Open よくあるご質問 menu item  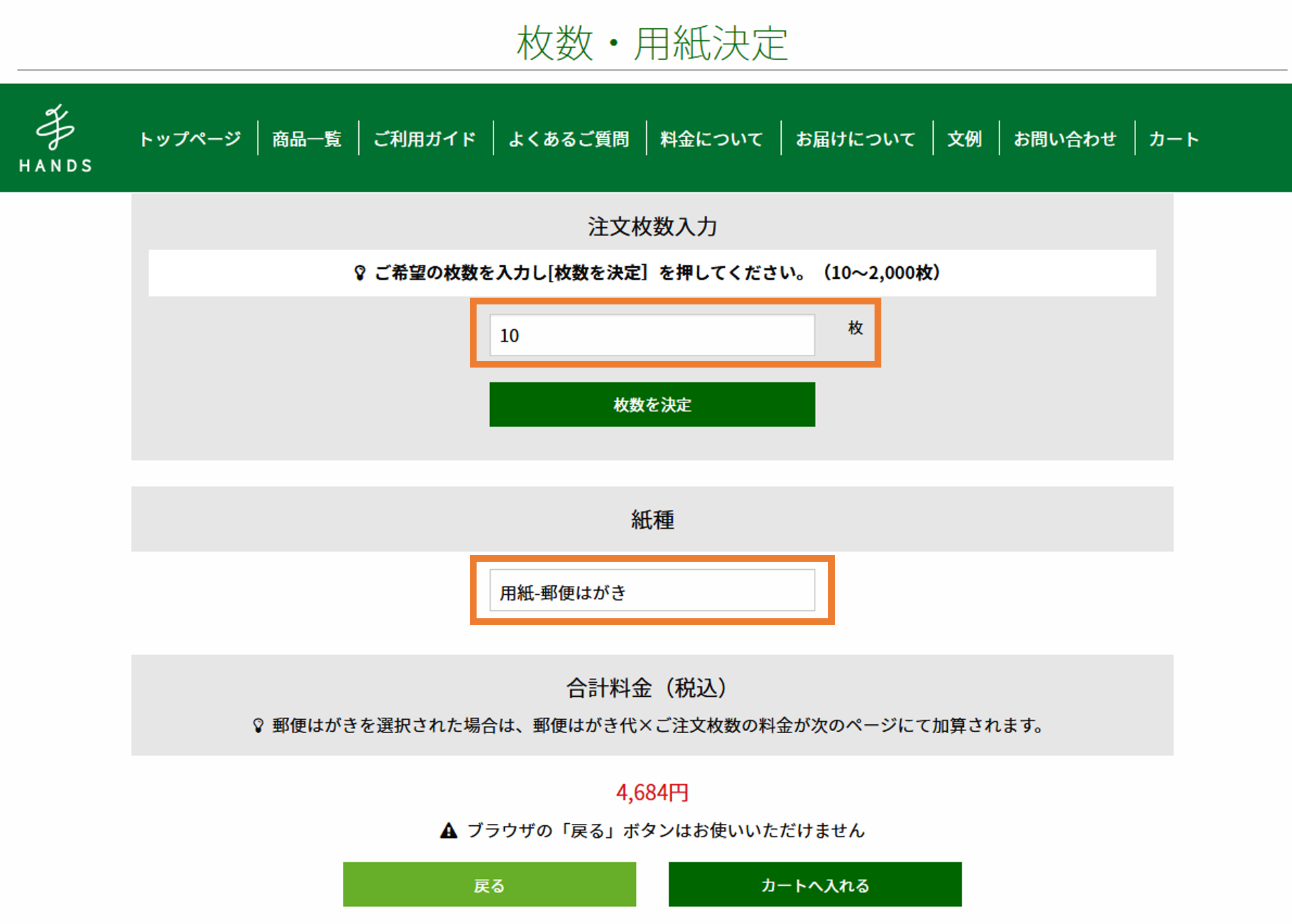[569, 138]
